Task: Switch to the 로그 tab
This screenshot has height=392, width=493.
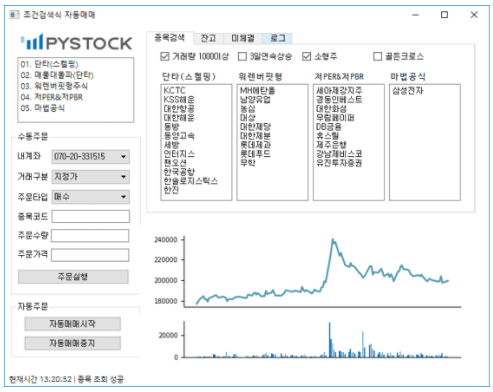Action: coord(278,38)
